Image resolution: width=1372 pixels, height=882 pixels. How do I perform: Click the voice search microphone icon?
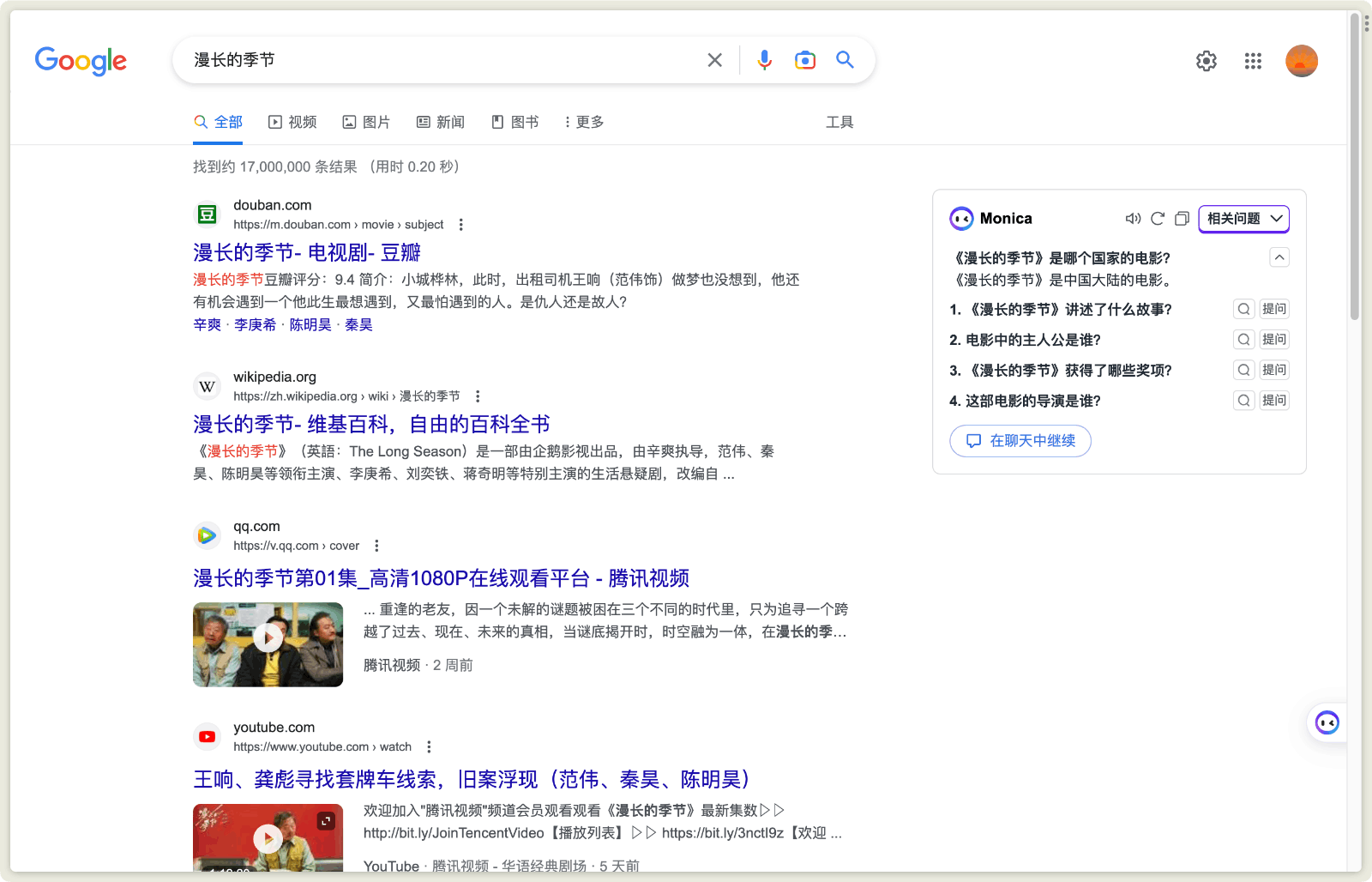[764, 60]
